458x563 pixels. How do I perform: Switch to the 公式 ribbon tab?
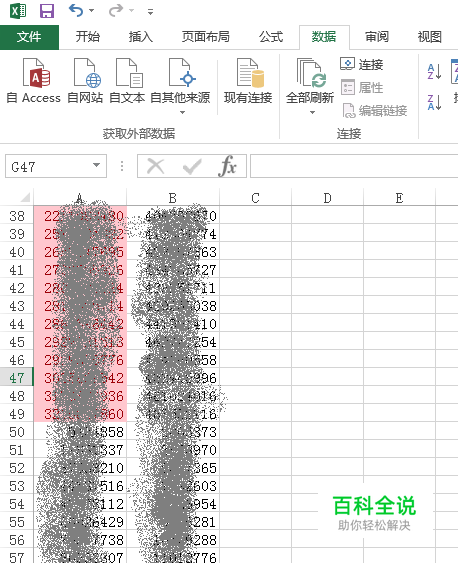pyautogui.click(x=271, y=37)
